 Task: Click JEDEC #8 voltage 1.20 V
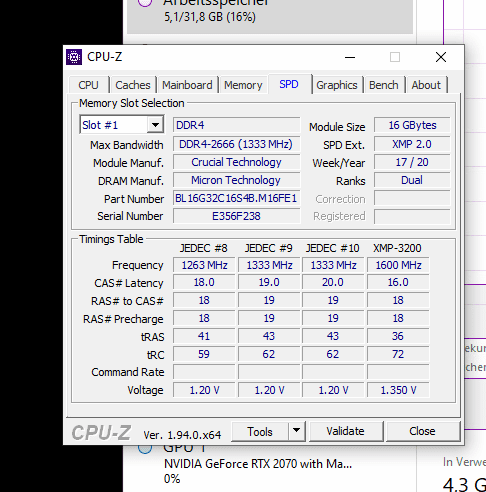click(x=204, y=390)
